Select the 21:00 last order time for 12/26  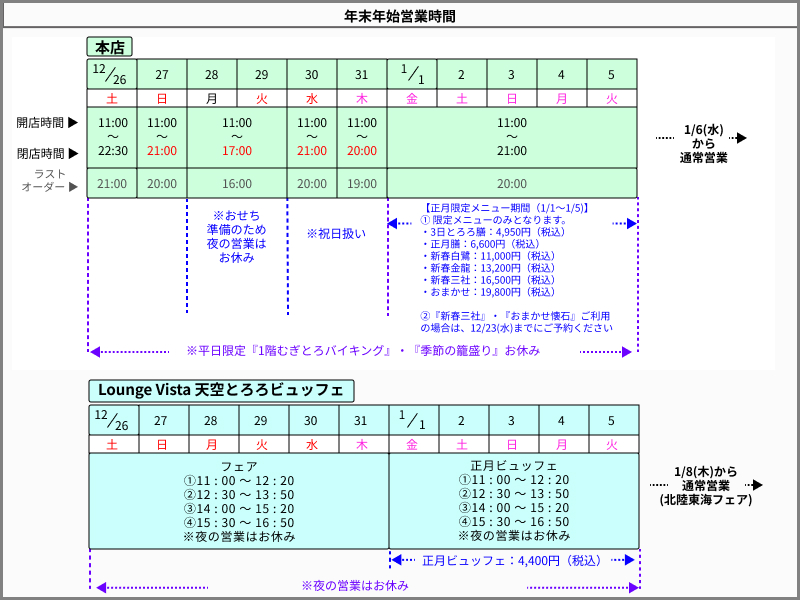point(112,184)
